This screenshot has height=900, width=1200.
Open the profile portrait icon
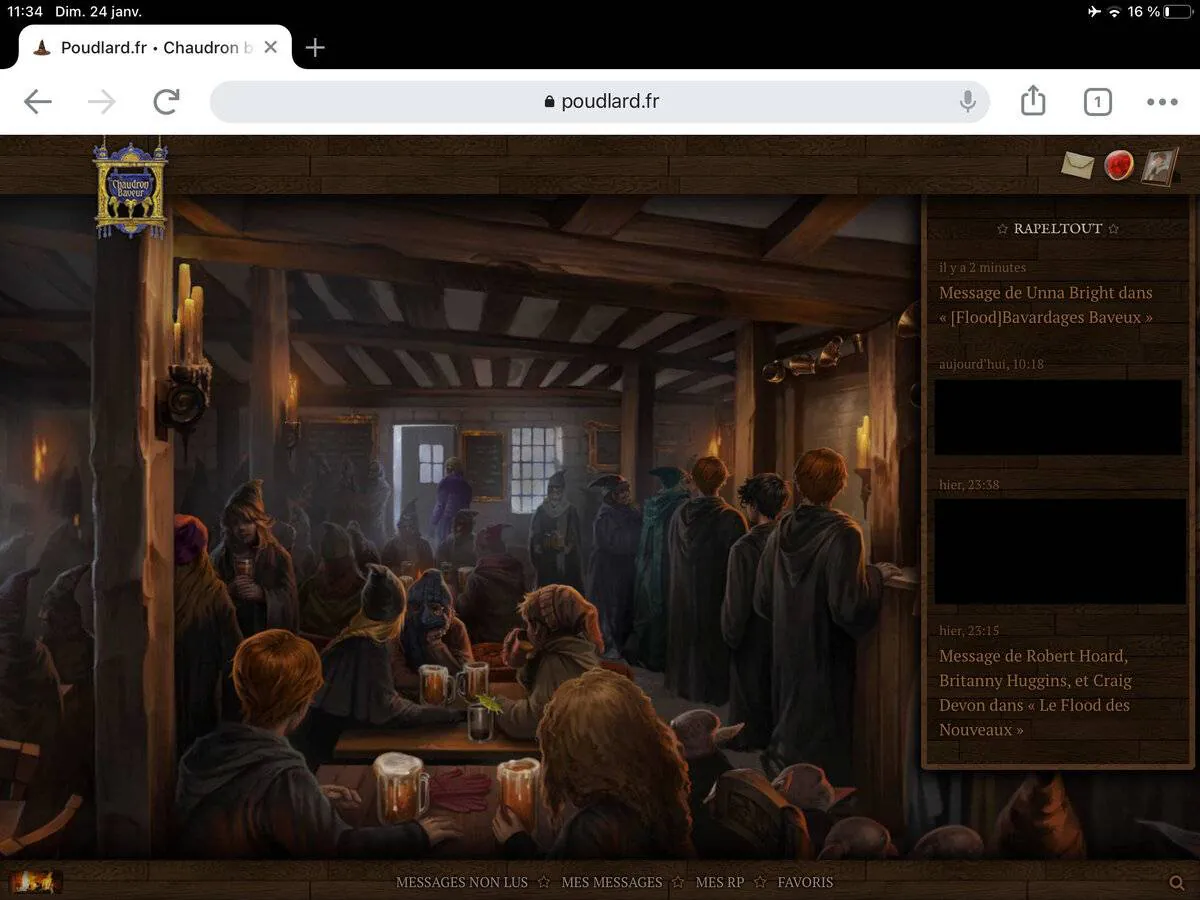point(1160,166)
